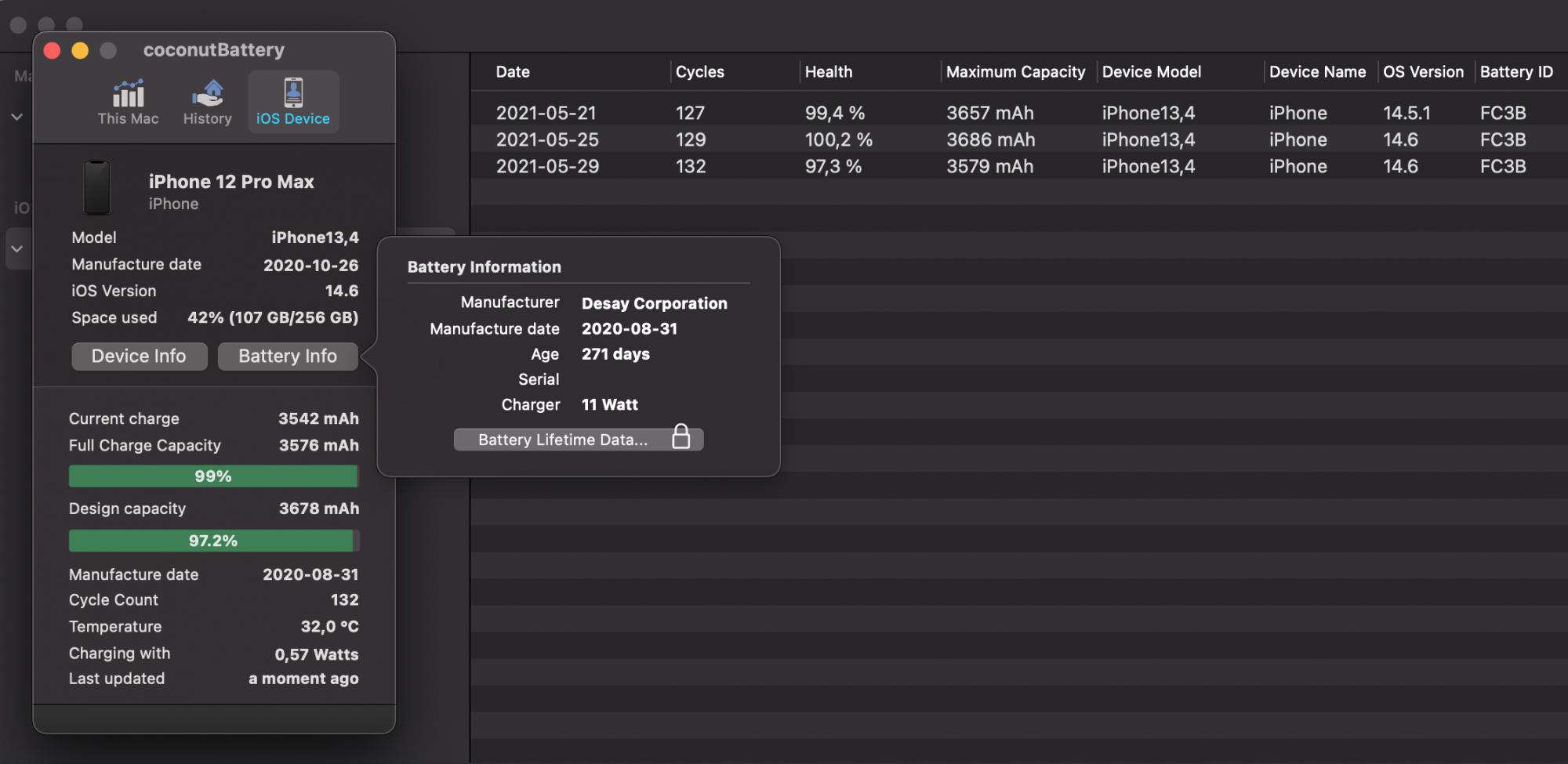Click the Battery ID column header
Image resolution: width=1568 pixels, height=764 pixels.
tap(1516, 72)
